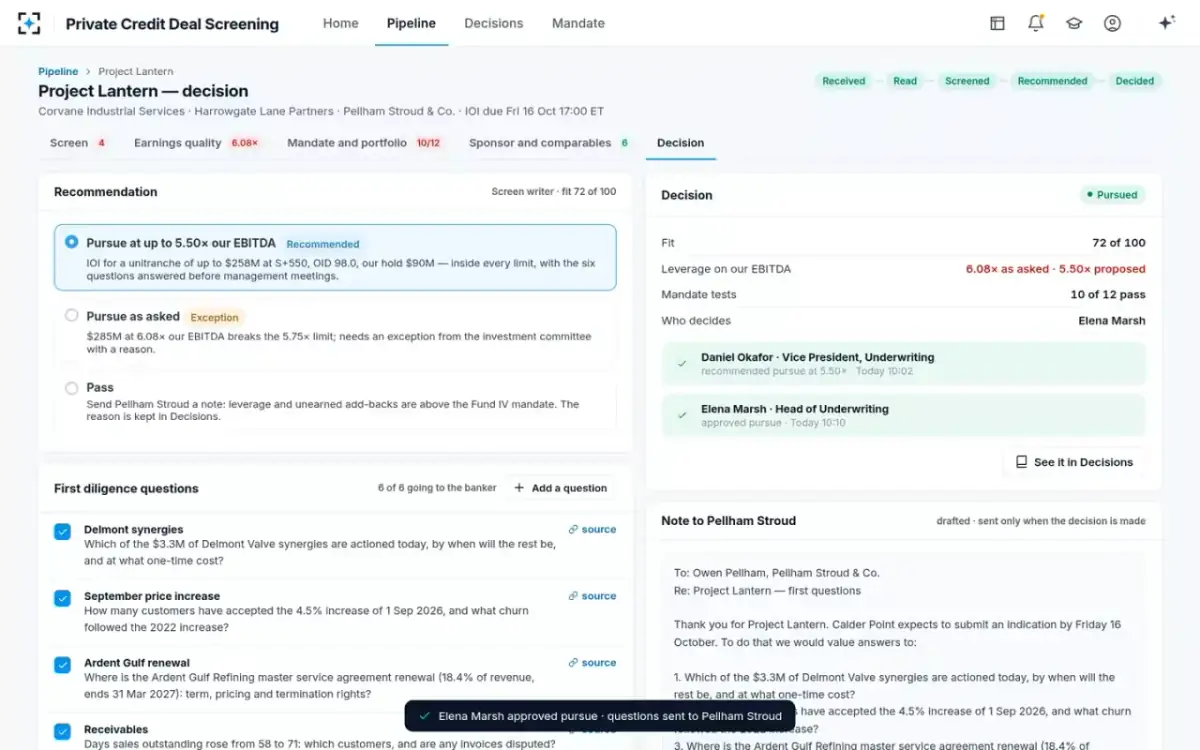Viewport: 1200px width, 750px height.
Task: Uncheck the September price increase question
Action: pos(62,598)
